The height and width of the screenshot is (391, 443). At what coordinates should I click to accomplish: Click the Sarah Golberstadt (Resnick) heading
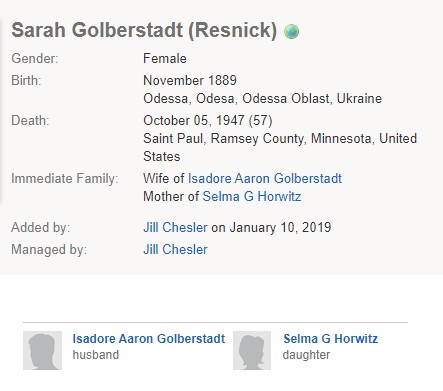click(x=144, y=30)
